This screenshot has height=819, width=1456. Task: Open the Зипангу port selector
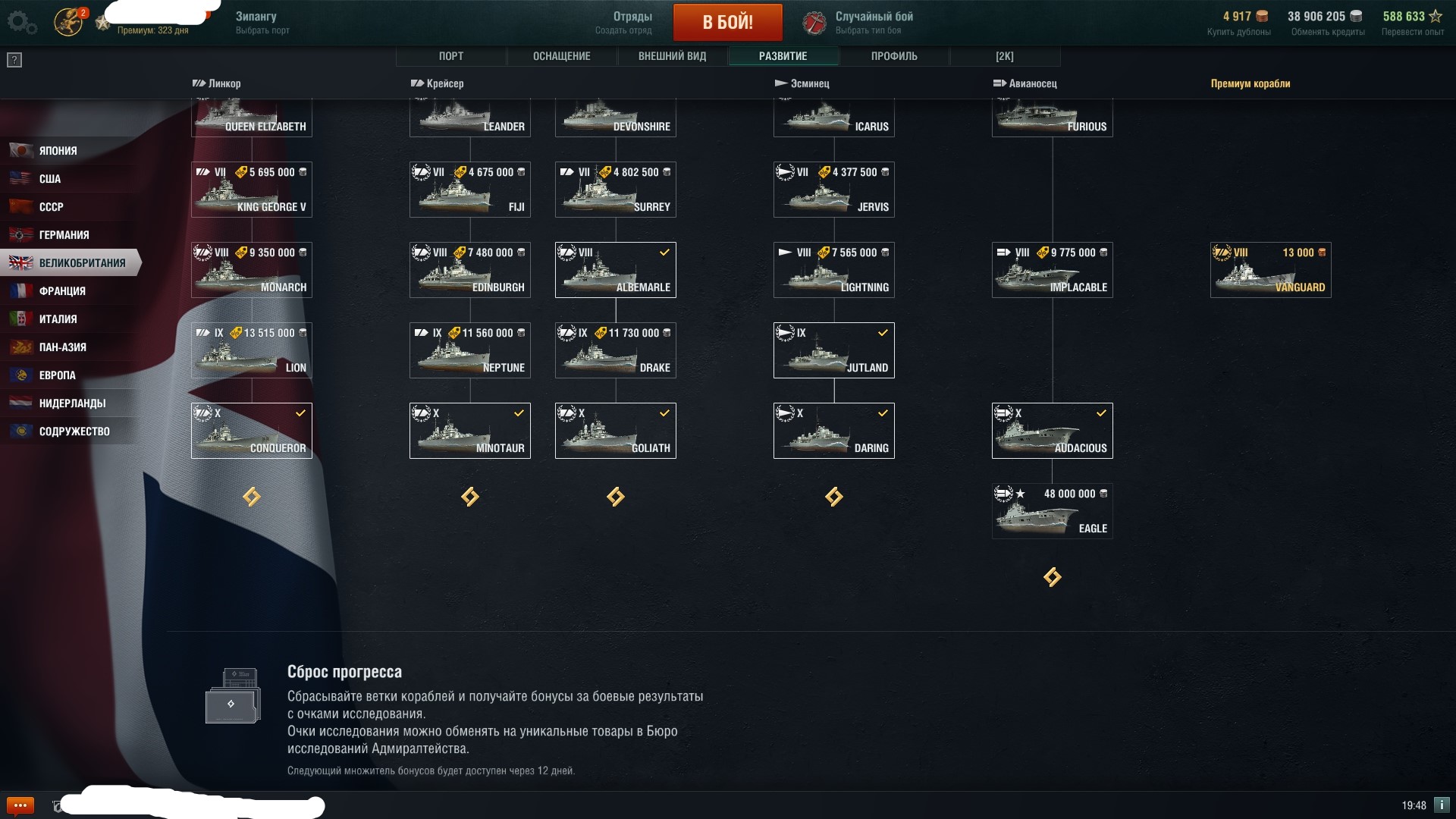coord(262,22)
